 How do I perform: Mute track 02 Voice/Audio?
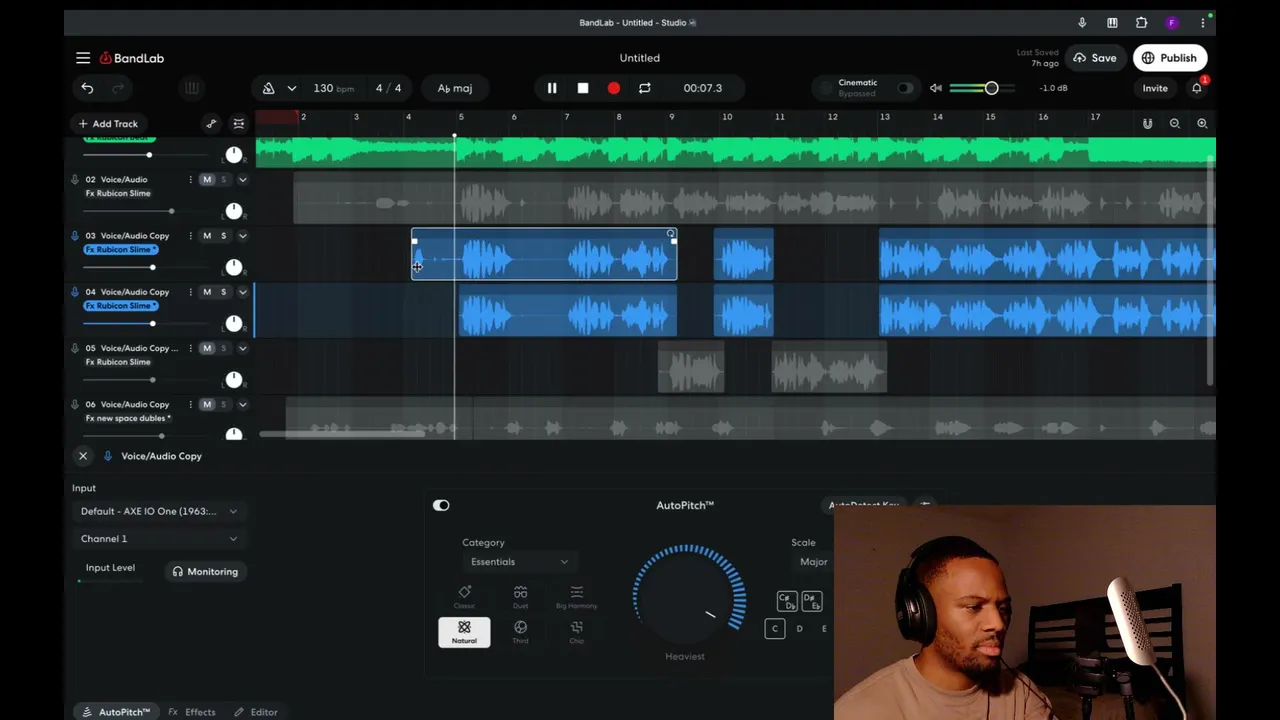pyautogui.click(x=207, y=180)
